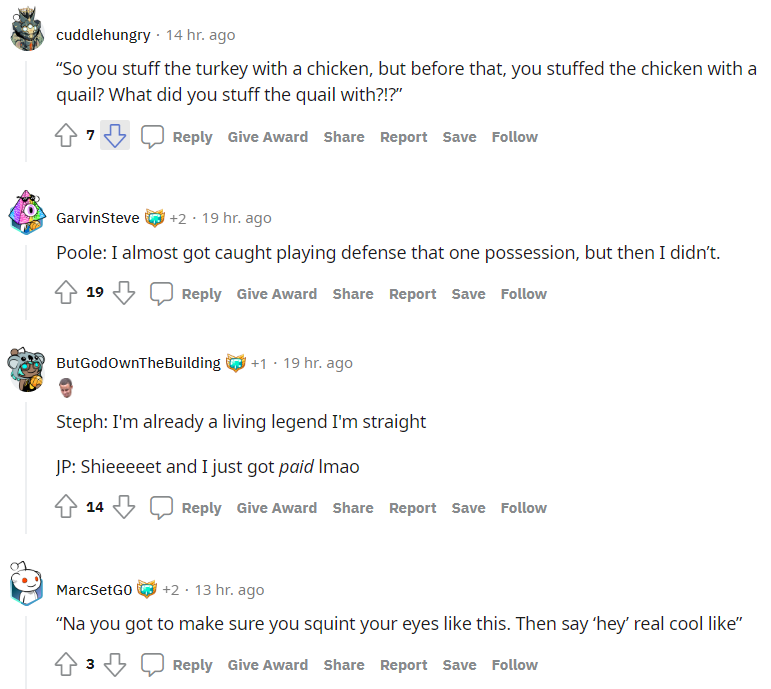The height and width of the screenshot is (689, 771).
Task: Downvote MarcSetGO's comment
Action: (x=115, y=665)
